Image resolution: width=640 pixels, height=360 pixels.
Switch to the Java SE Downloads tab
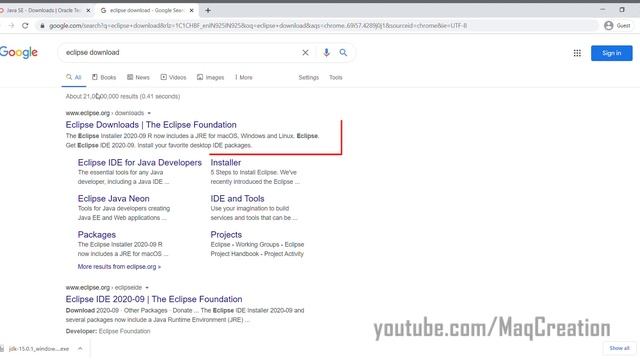pyautogui.click(x=43, y=11)
